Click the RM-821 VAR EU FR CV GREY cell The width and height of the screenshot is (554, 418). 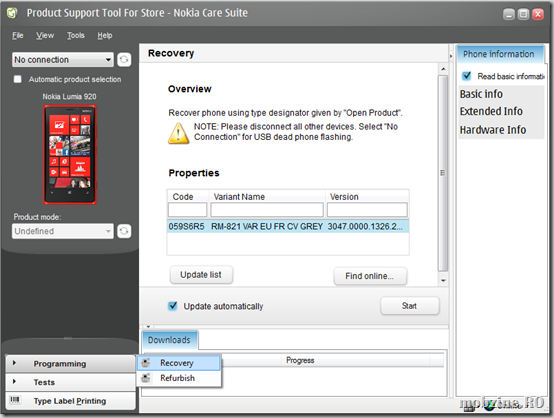tap(267, 226)
